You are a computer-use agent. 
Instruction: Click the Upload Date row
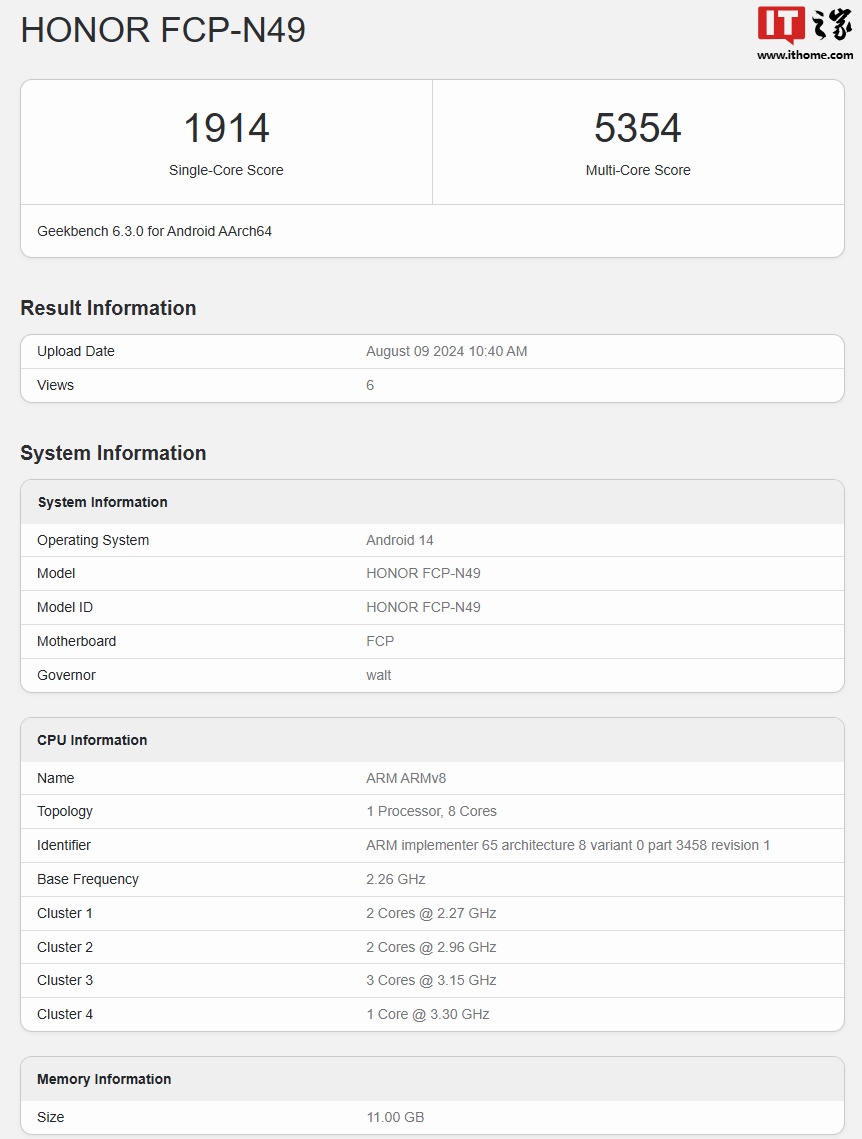tap(430, 351)
